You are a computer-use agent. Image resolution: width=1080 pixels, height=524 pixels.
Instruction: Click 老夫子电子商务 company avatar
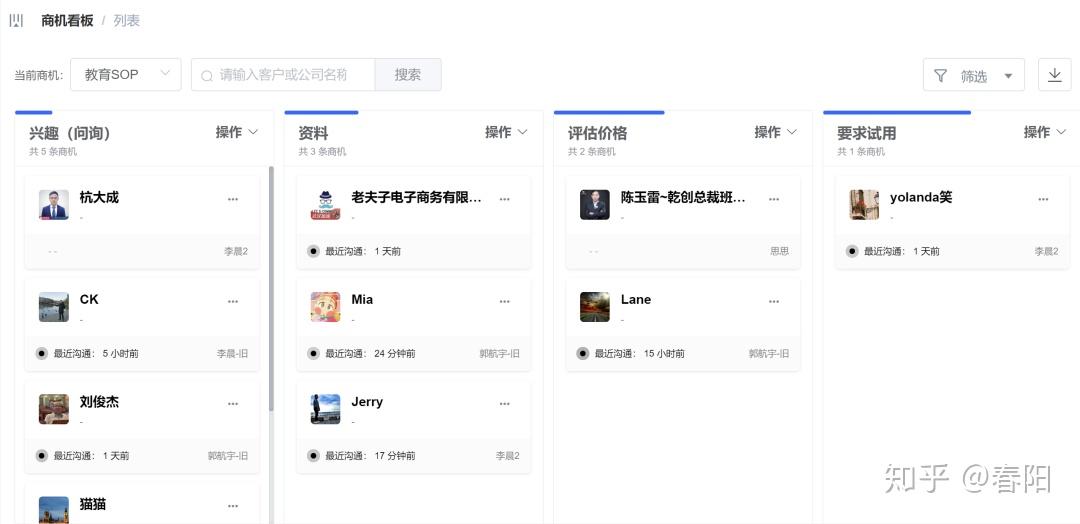point(326,205)
